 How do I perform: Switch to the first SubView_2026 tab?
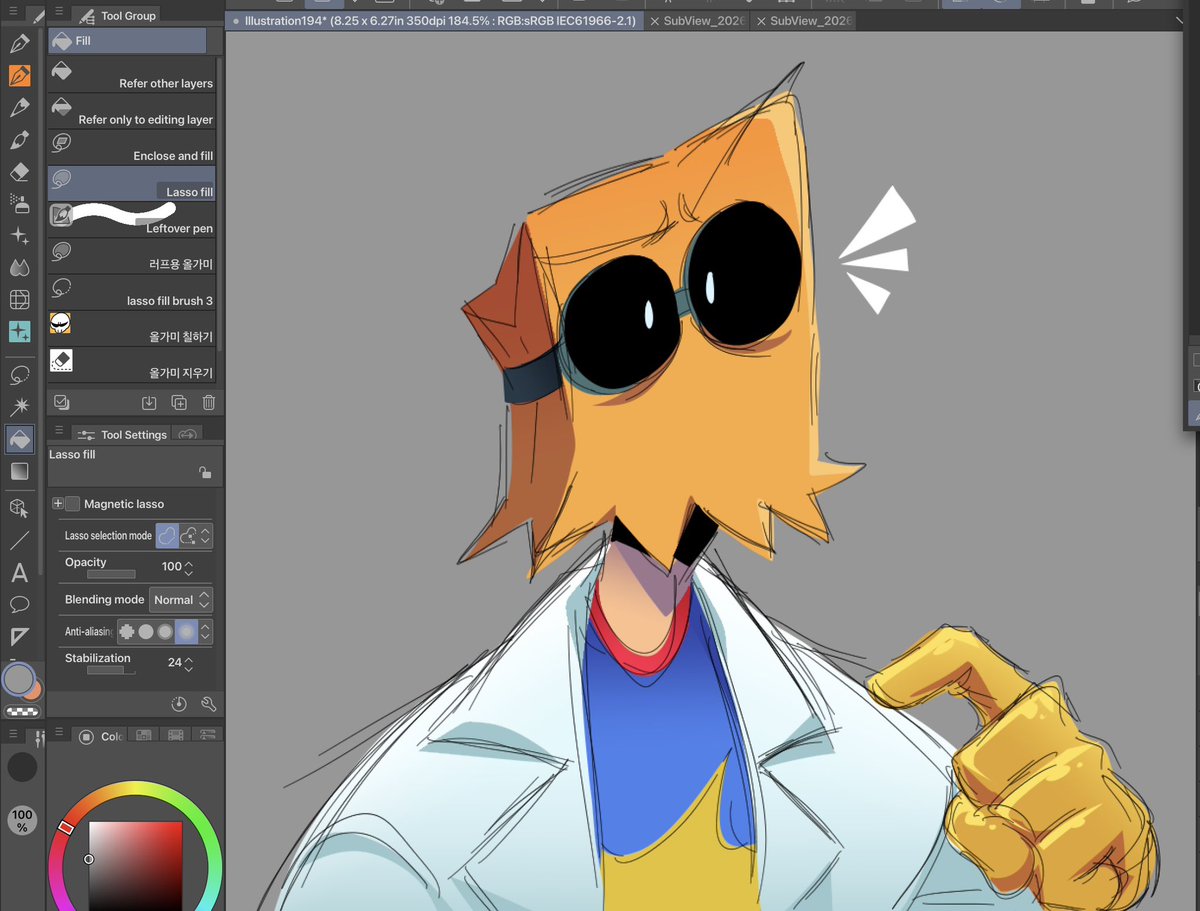(x=698, y=20)
